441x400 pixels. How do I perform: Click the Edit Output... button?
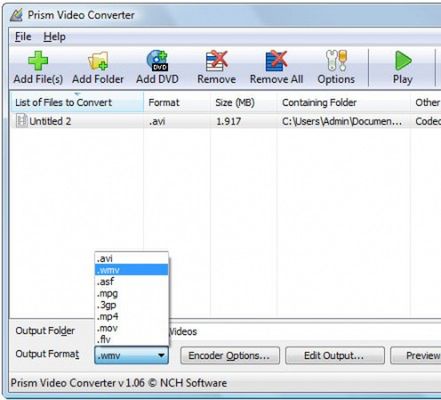(x=335, y=356)
